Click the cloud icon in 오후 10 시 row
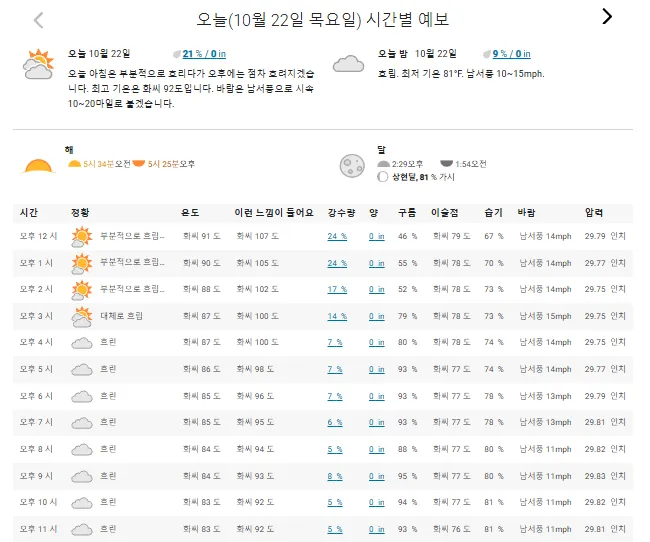650x542 pixels. [82, 503]
